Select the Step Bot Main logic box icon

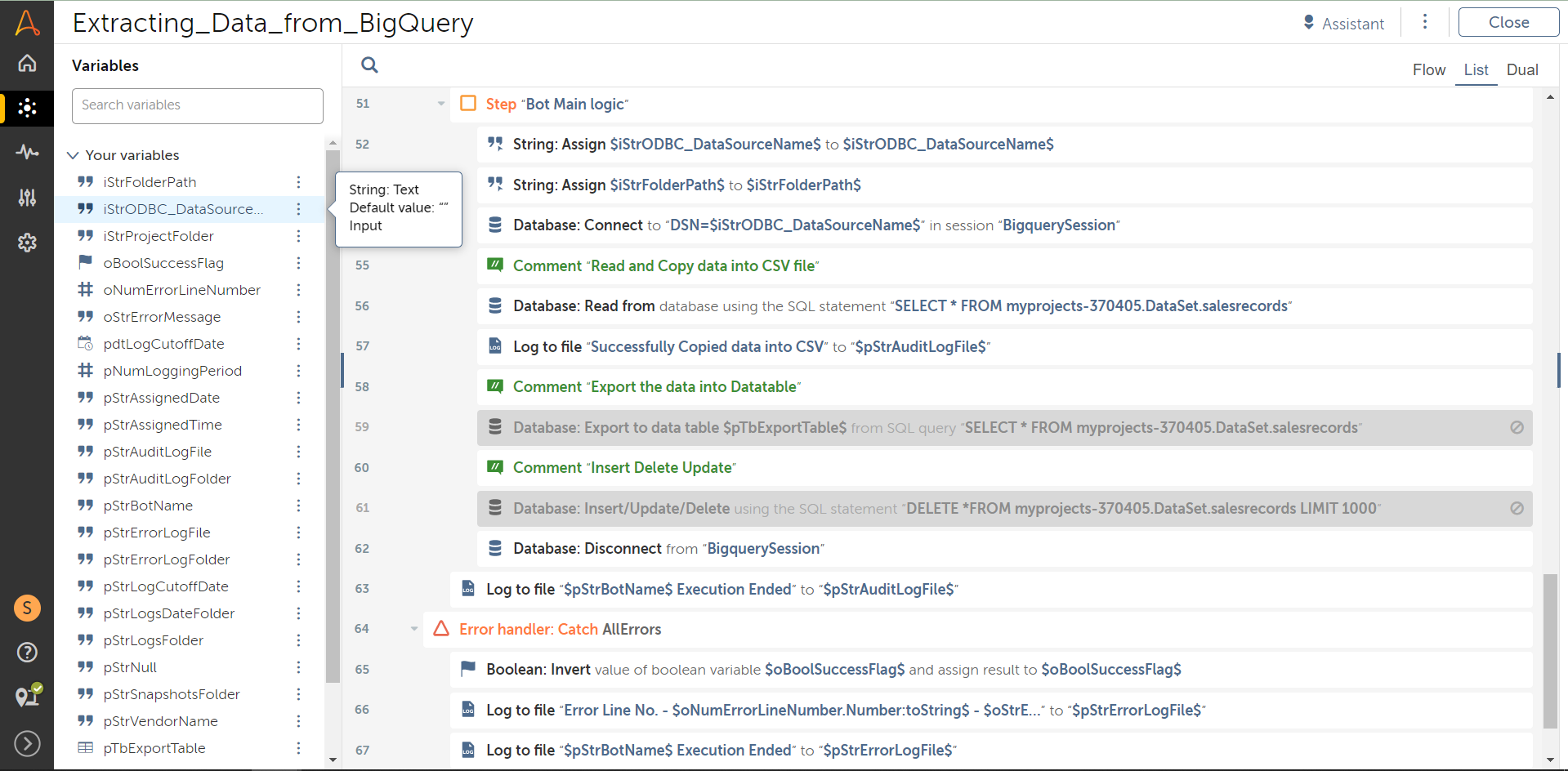click(468, 104)
